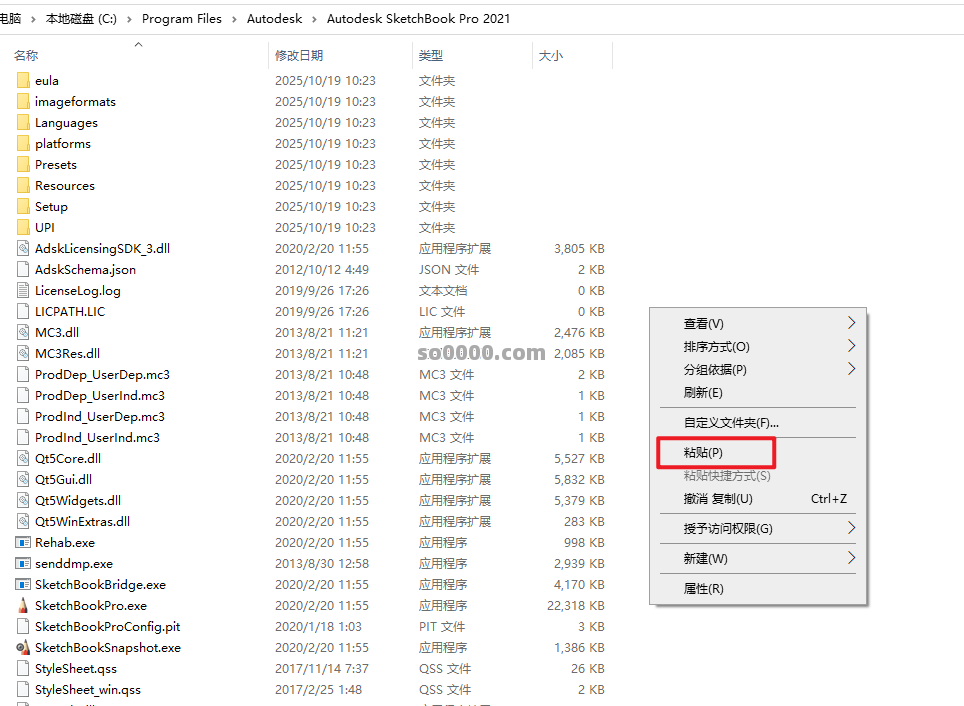Select the eula folder icon
This screenshot has width=964, height=706.
pos(23,80)
